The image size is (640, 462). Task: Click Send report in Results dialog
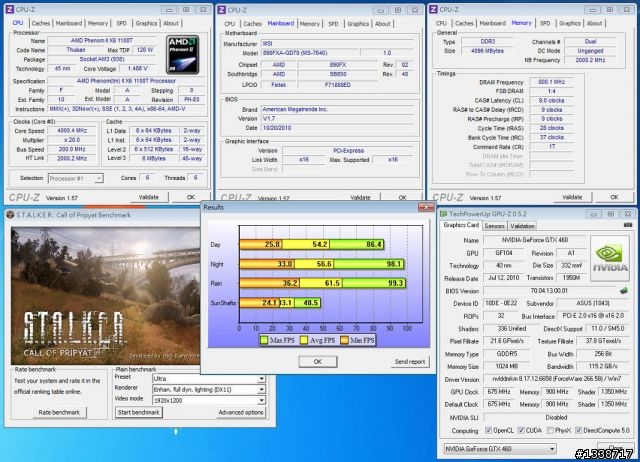(410, 362)
